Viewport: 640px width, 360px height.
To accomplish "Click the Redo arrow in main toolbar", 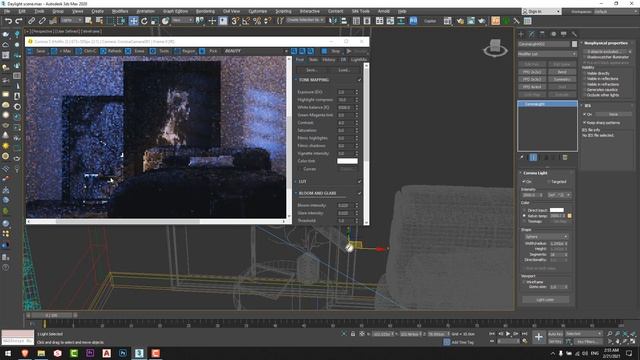I will point(19,21).
